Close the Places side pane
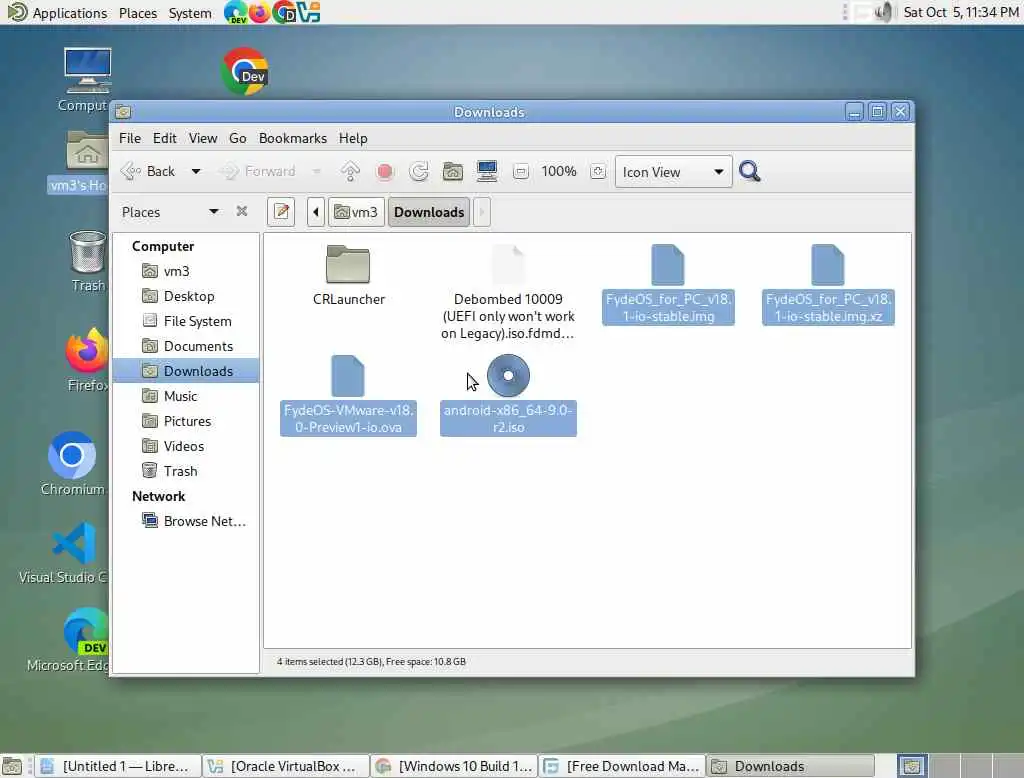The width and height of the screenshot is (1024, 778). coord(242,211)
